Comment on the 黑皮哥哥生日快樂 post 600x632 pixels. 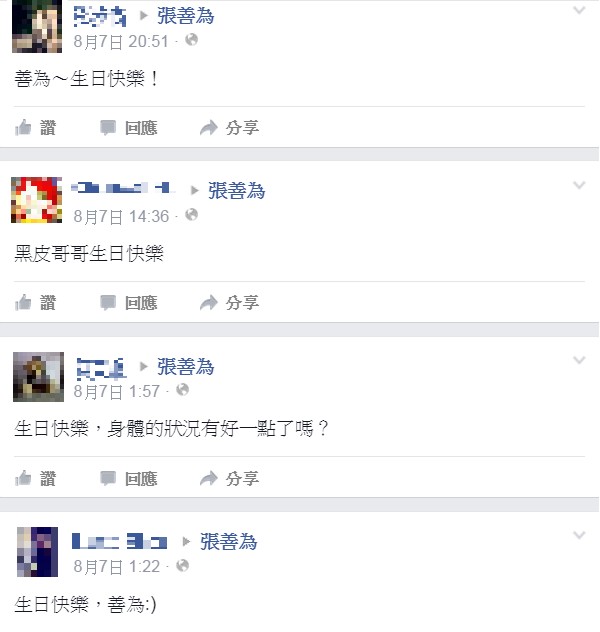[129, 303]
